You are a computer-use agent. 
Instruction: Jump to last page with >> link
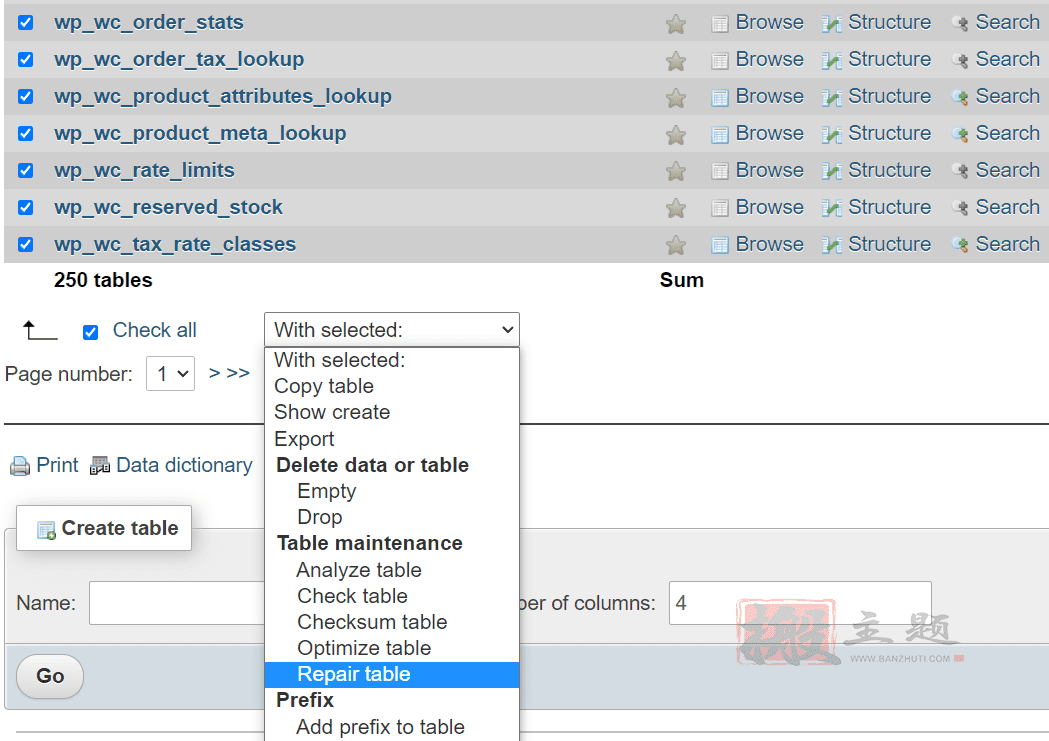pyautogui.click(x=238, y=373)
